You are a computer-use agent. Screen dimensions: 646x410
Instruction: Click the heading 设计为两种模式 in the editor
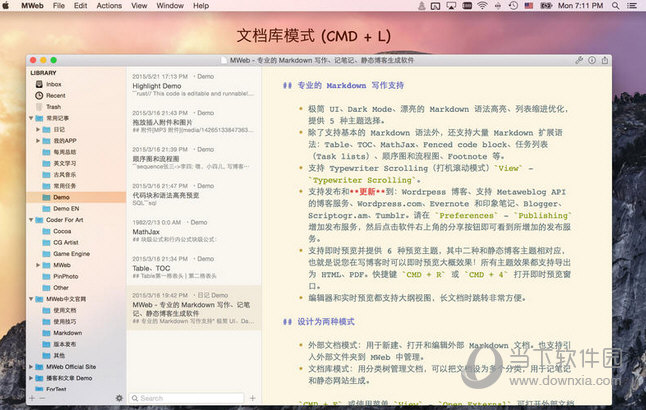click(326, 322)
